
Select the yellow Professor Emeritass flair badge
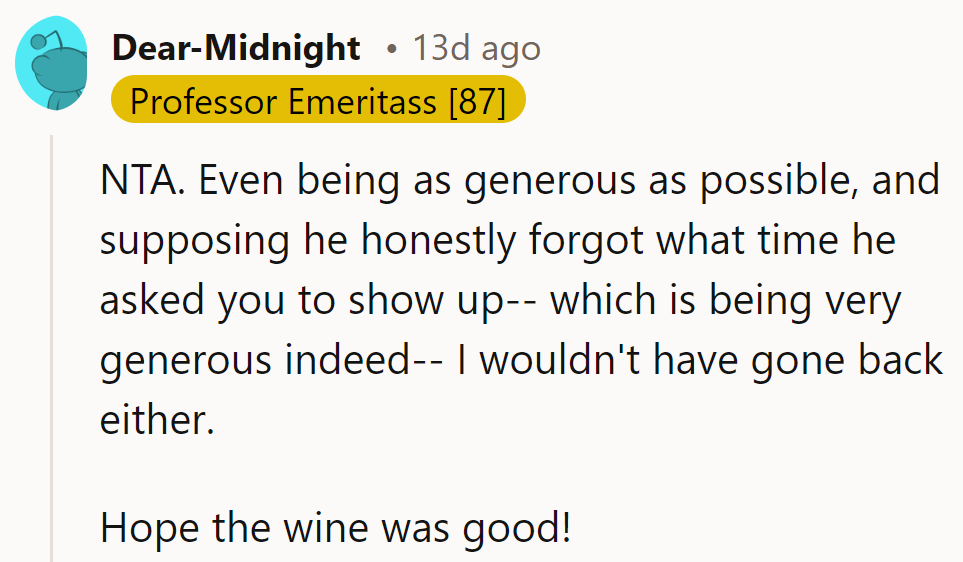318,101
